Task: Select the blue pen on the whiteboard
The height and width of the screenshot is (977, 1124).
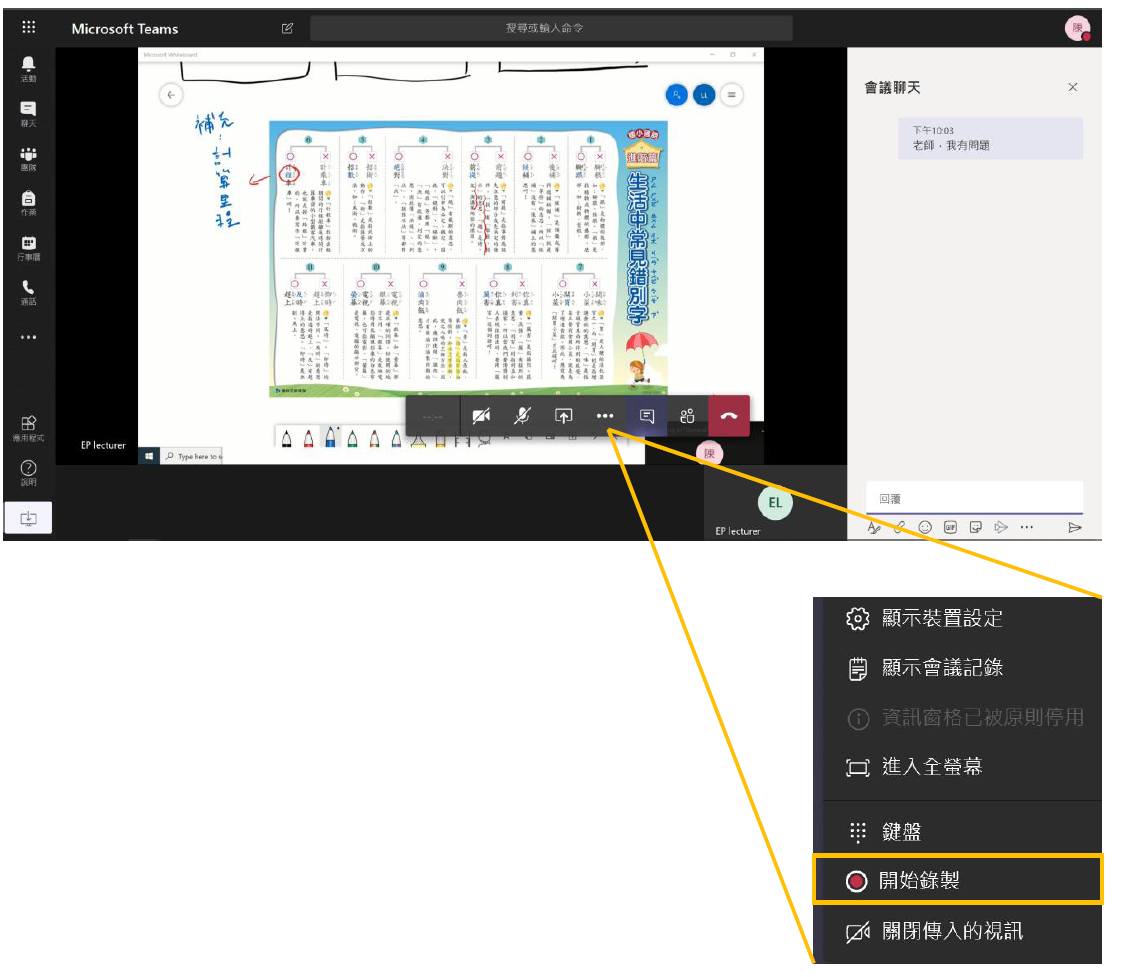Action: pyautogui.click(x=330, y=436)
